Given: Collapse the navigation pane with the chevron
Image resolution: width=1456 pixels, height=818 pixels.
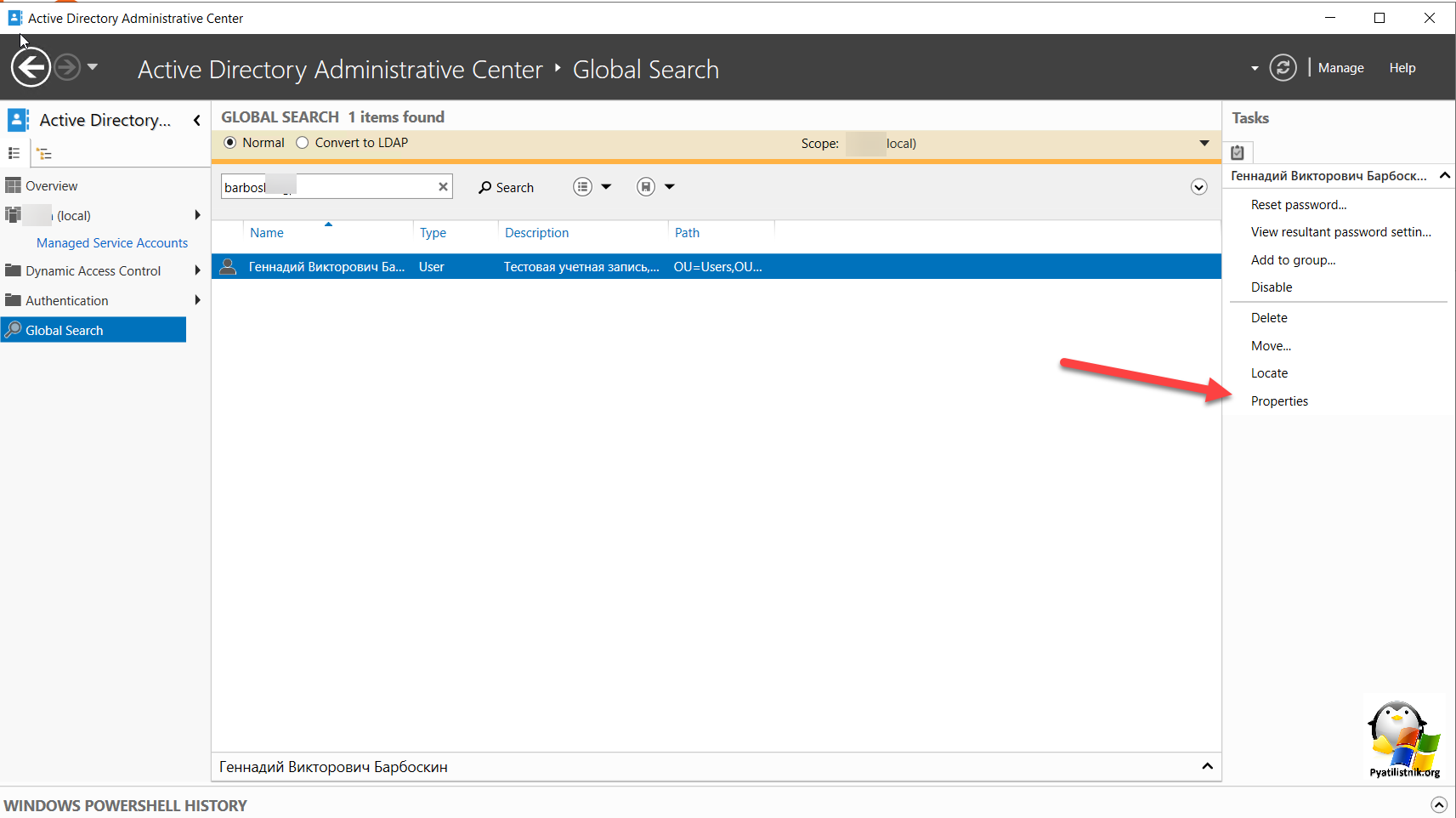Looking at the screenshot, I should (x=197, y=120).
